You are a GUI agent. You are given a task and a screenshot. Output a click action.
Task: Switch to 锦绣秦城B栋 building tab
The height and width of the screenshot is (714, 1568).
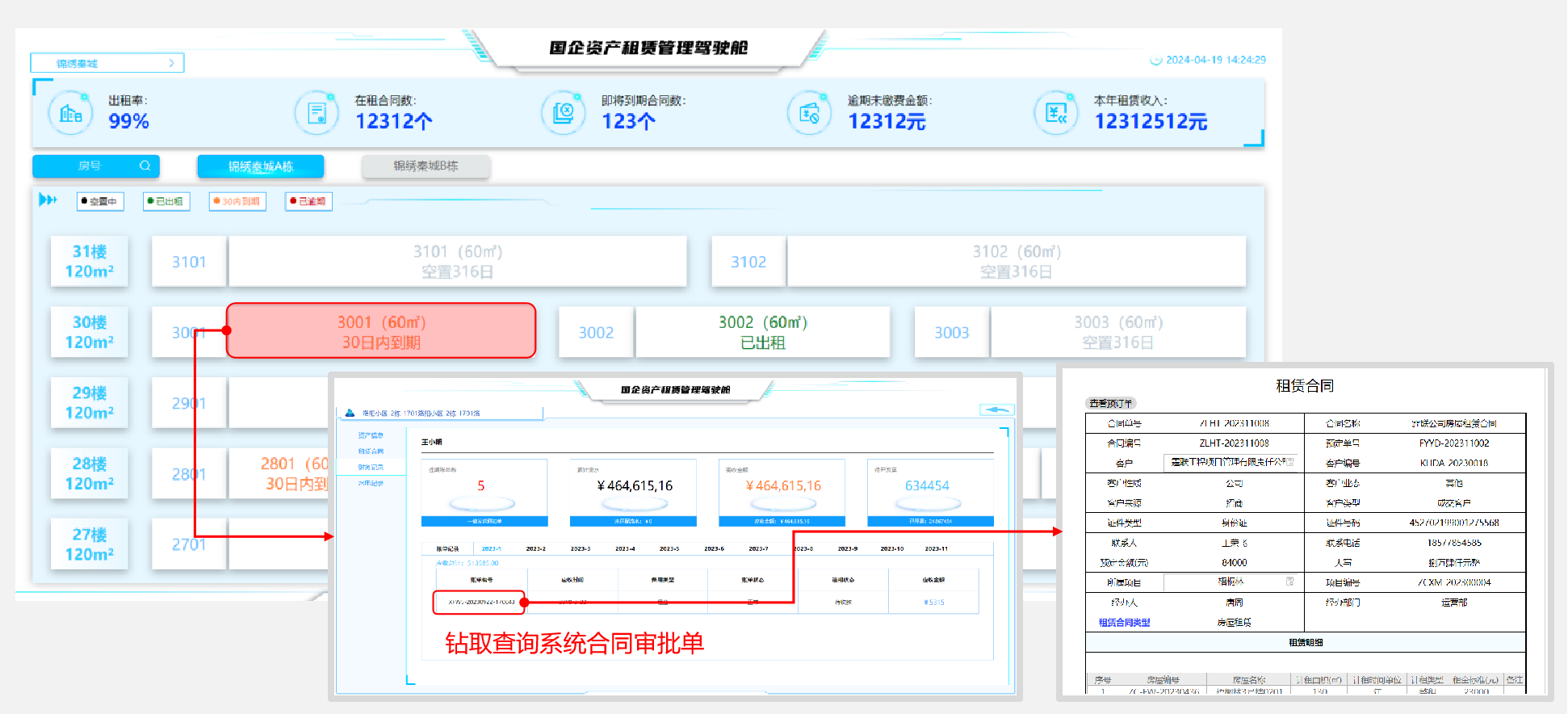426,166
